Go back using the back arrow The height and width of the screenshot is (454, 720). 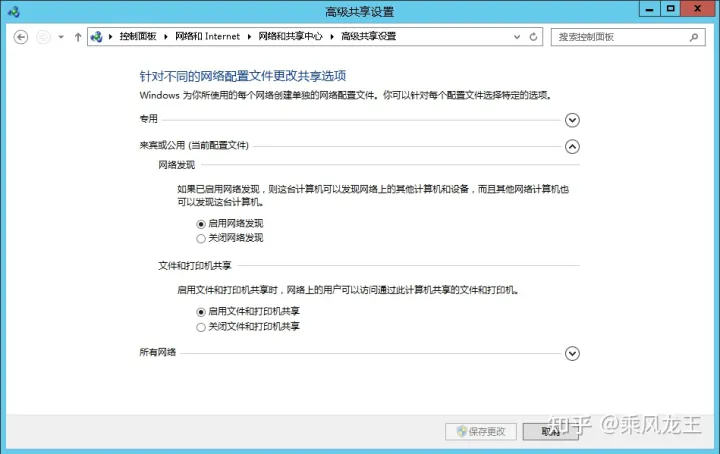(21, 37)
